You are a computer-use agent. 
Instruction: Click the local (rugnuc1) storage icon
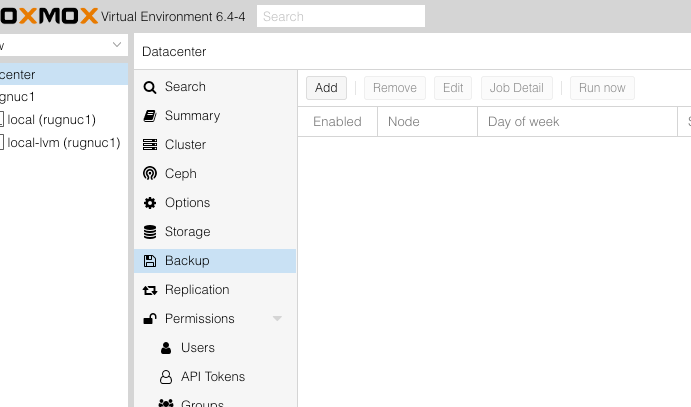1,119
